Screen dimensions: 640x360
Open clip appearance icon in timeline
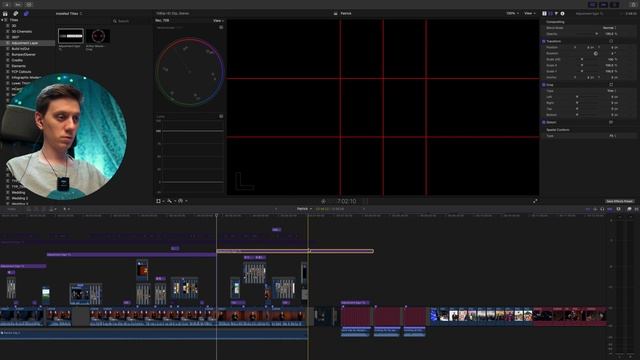[619, 209]
